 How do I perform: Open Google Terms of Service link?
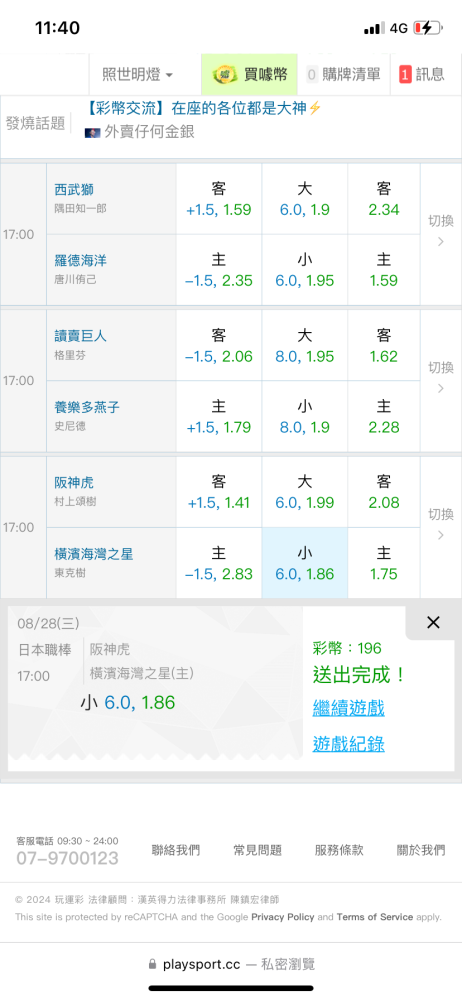(x=375, y=916)
